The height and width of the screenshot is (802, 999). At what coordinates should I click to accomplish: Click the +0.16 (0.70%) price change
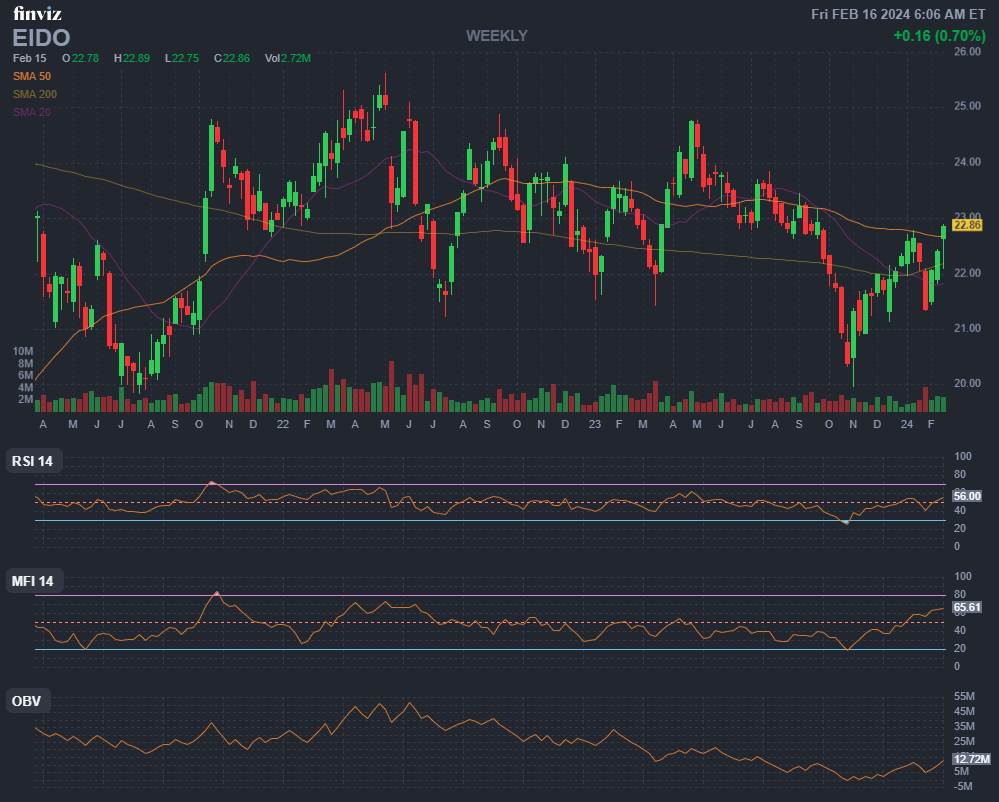pos(939,36)
